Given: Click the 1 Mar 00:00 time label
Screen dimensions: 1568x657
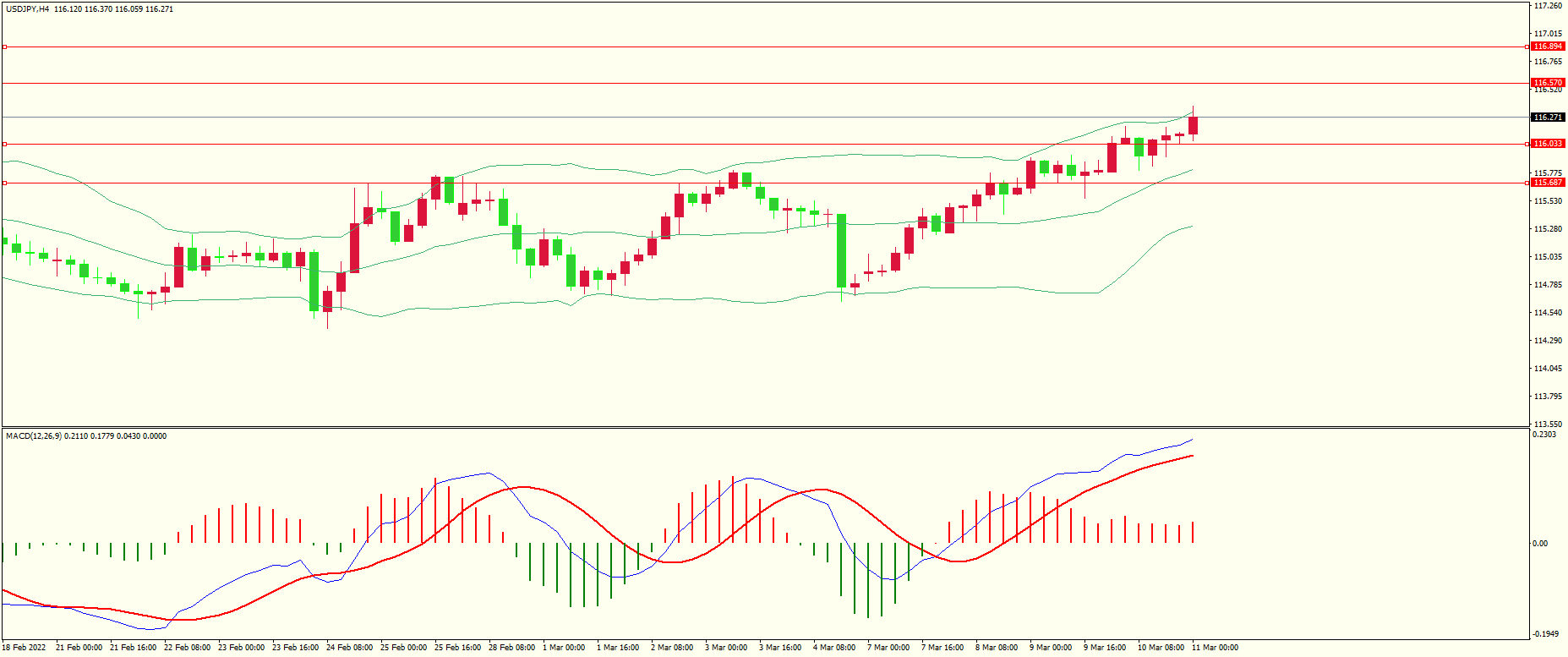Looking at the screenshot, I should [x=564, y=648].
